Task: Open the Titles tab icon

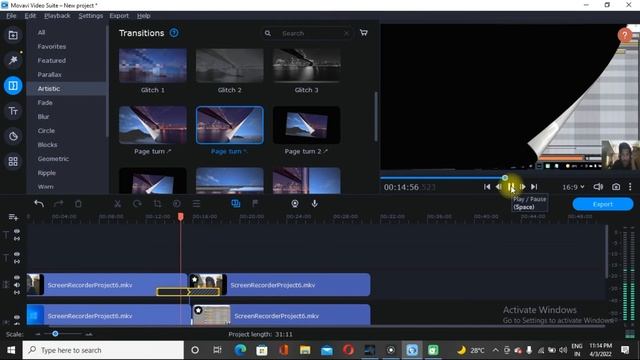Action: click(13, 111)
